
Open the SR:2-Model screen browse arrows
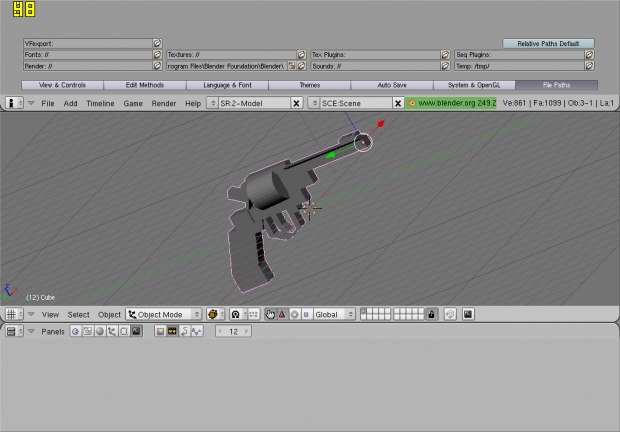coord(213,103)
